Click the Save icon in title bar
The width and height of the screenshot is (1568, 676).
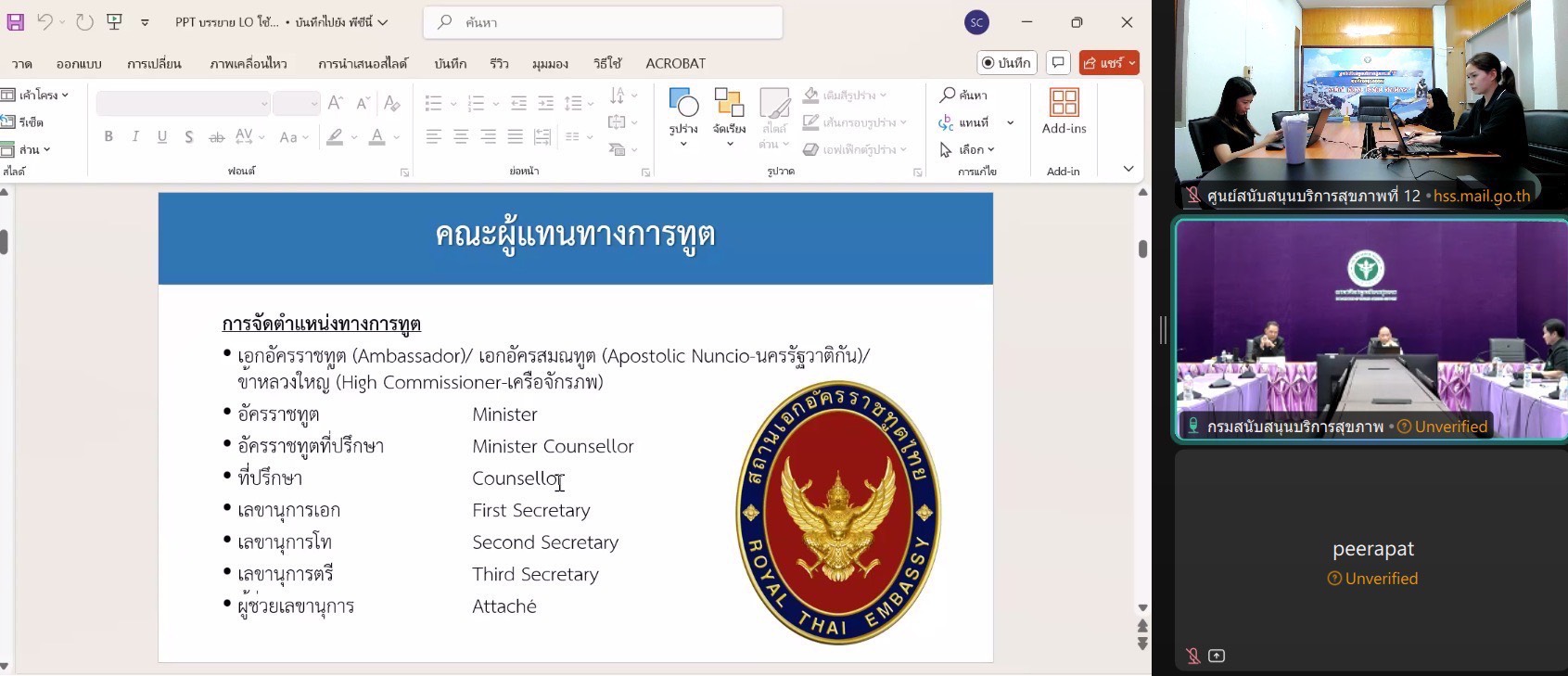coord(16,22)
